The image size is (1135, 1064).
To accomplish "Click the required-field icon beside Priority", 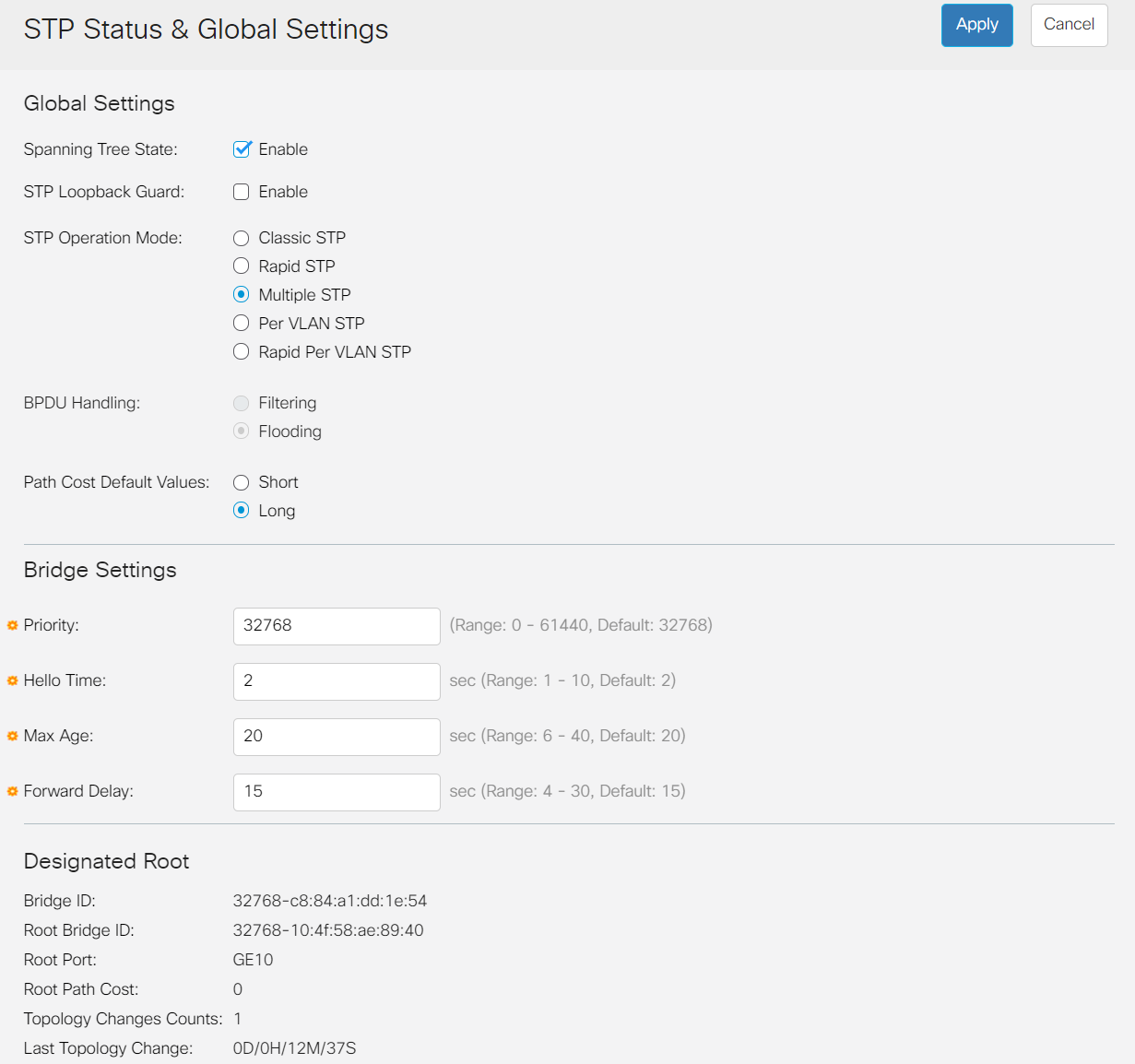I will tap(13, 625).
